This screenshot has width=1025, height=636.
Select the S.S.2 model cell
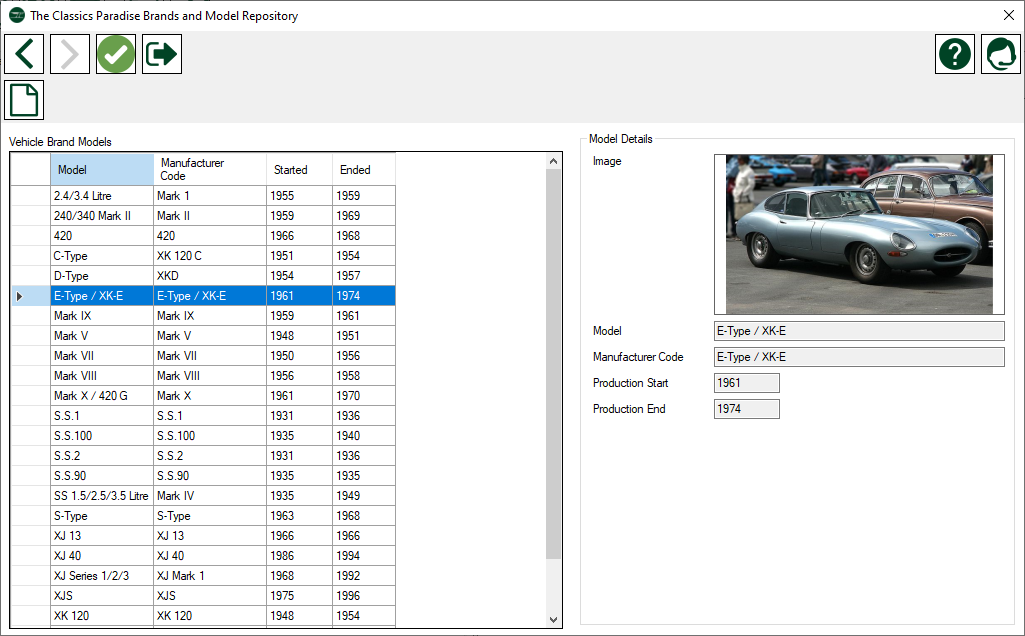tap(102, 456)
